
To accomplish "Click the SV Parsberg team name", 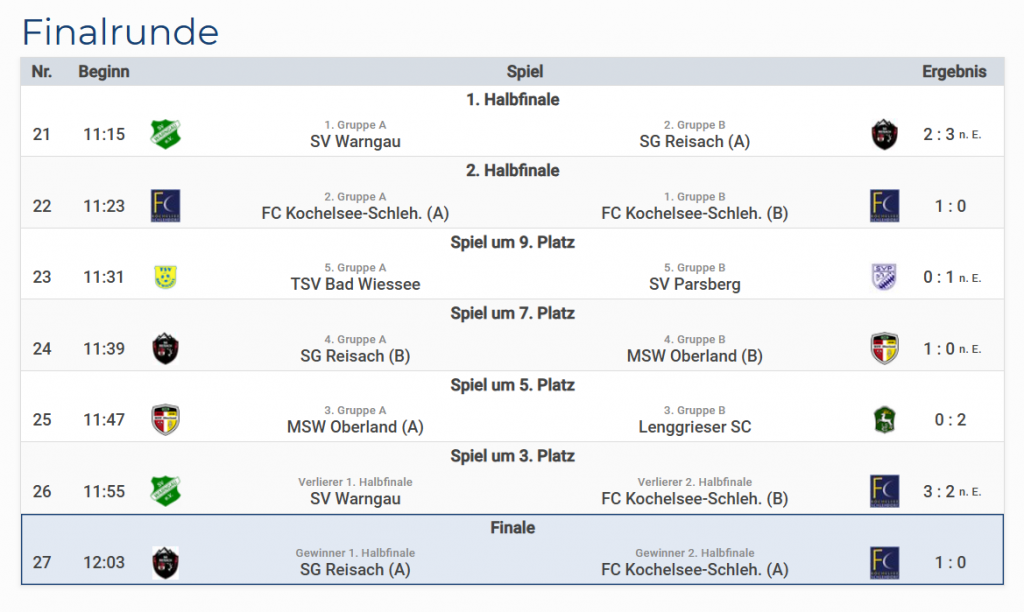I will tap(695, 284).
